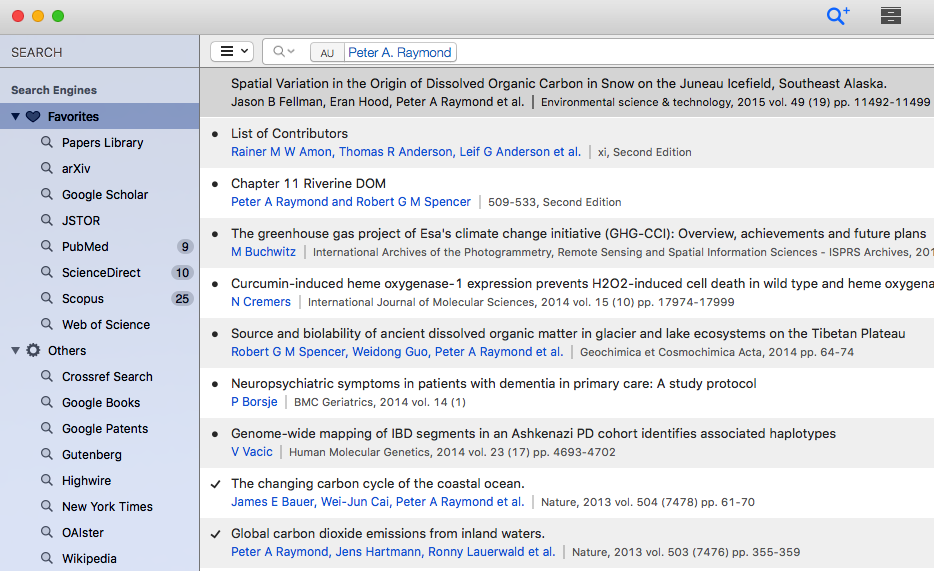
Task: Click magnifier icon beside Highwire
Action: pyautogui.click(x=46, y=480)
